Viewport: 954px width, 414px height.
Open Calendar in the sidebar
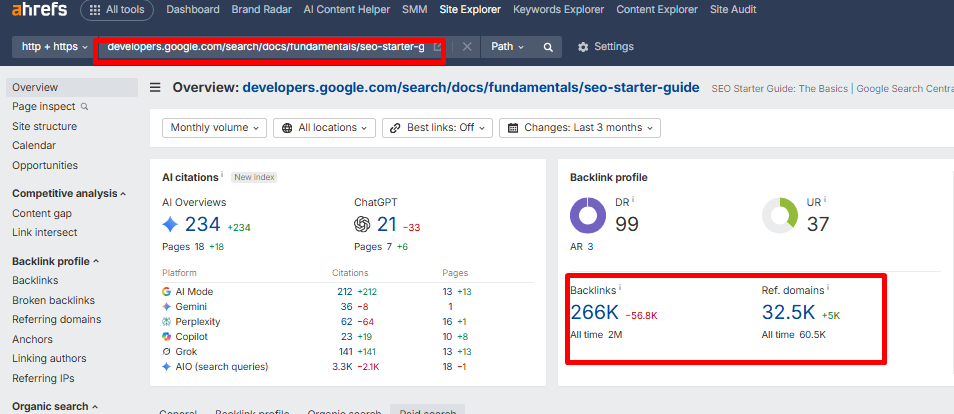pos(34,146)
